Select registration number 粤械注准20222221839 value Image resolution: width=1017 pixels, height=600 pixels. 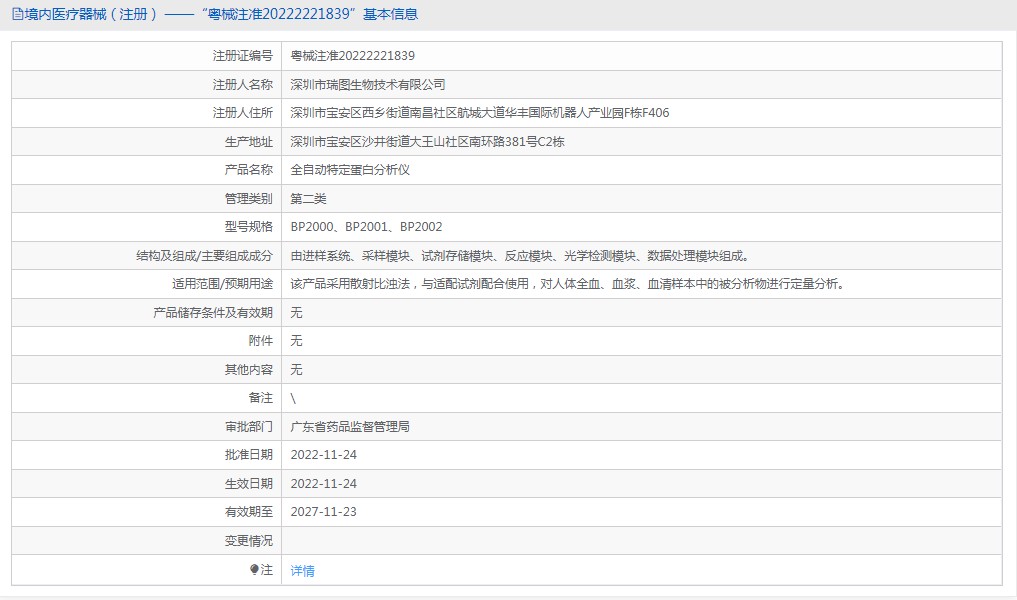coord(353,56)
